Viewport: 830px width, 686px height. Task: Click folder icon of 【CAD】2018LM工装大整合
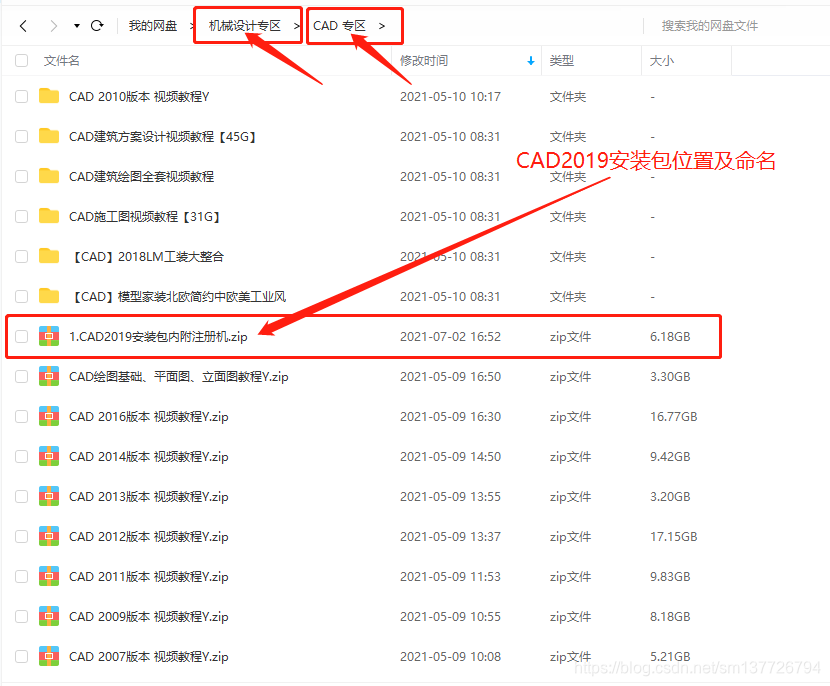49,256
